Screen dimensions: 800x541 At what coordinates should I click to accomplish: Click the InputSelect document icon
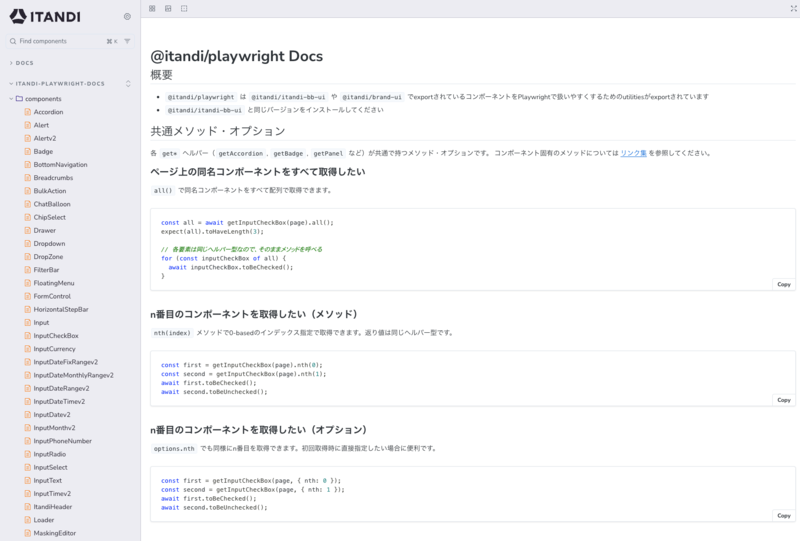pos(28,468)
